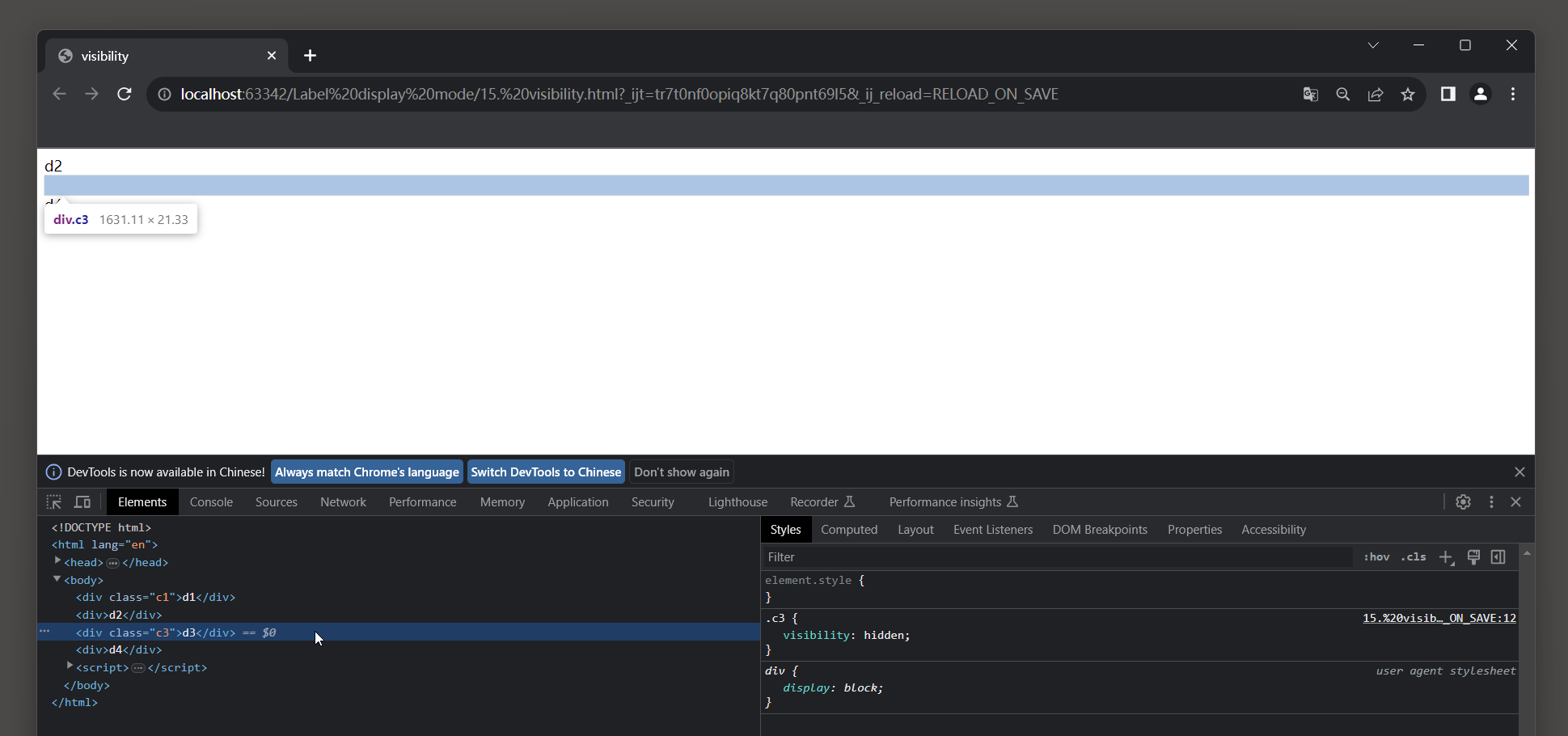Expand the head element node
The width and height of the screenshot is (1568, 736).
coord(57,560)
